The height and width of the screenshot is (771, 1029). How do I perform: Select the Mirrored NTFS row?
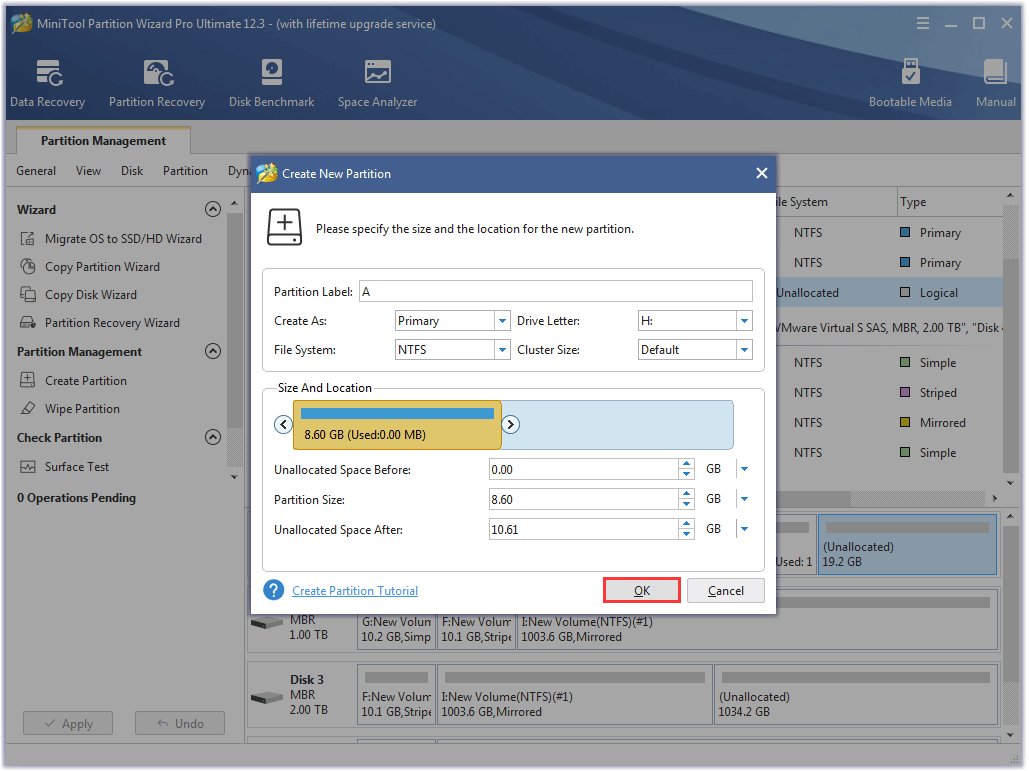click(x=888, y=423)
